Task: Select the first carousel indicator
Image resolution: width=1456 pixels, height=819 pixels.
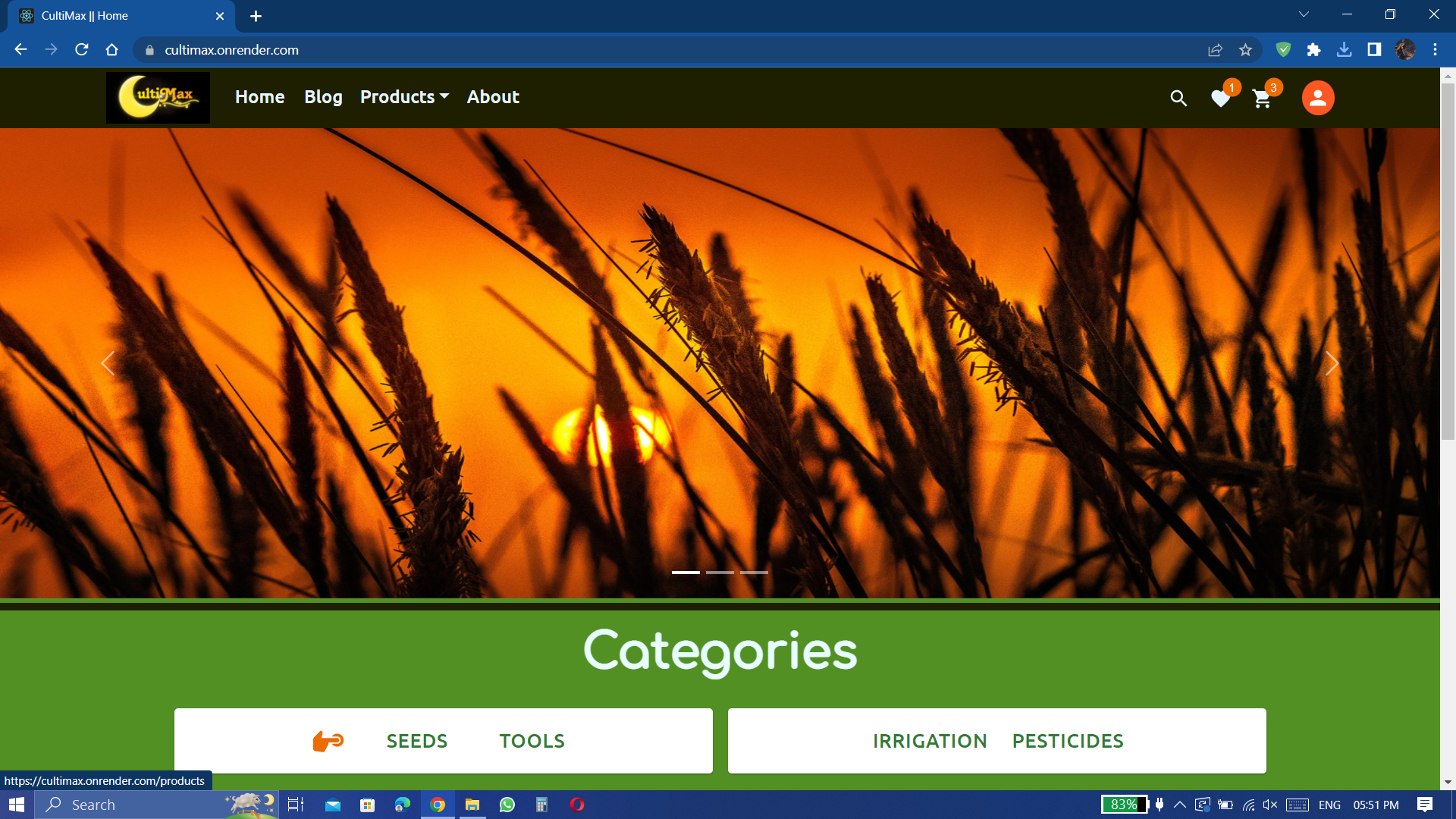Action: 686,573
